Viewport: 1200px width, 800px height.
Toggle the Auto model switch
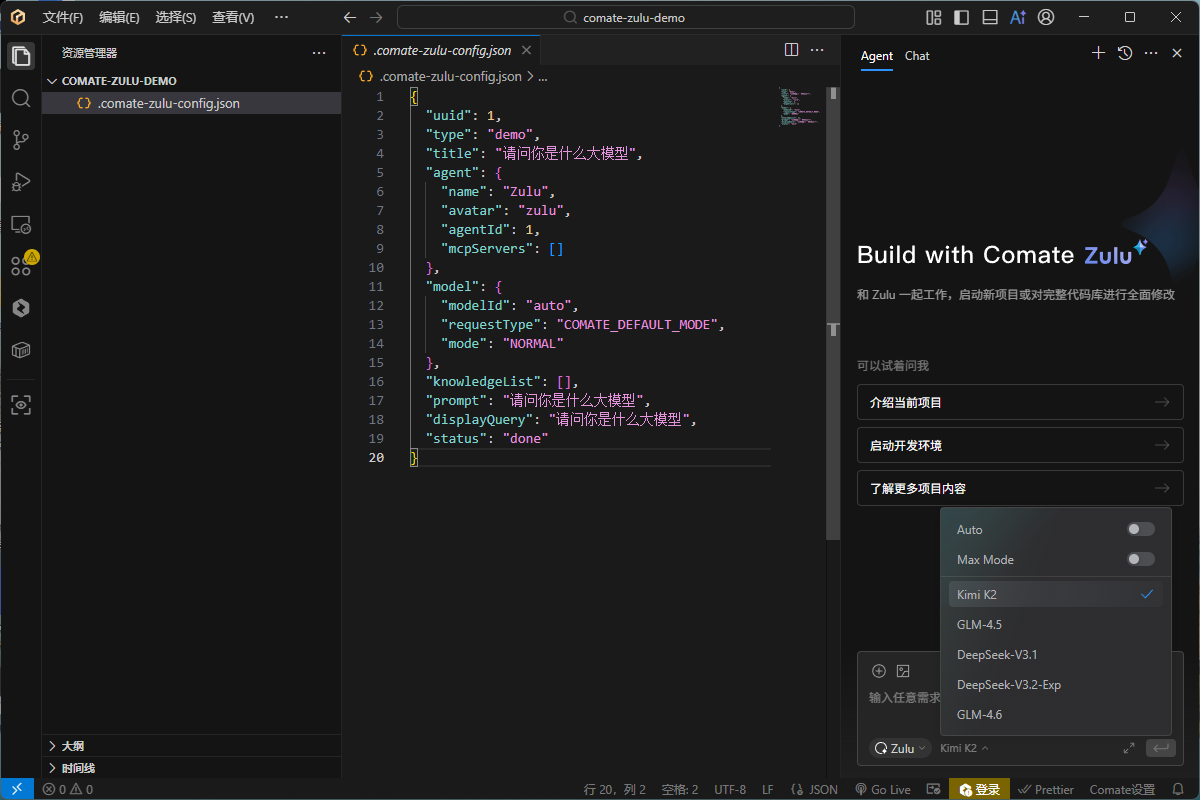pos(1141,529)
